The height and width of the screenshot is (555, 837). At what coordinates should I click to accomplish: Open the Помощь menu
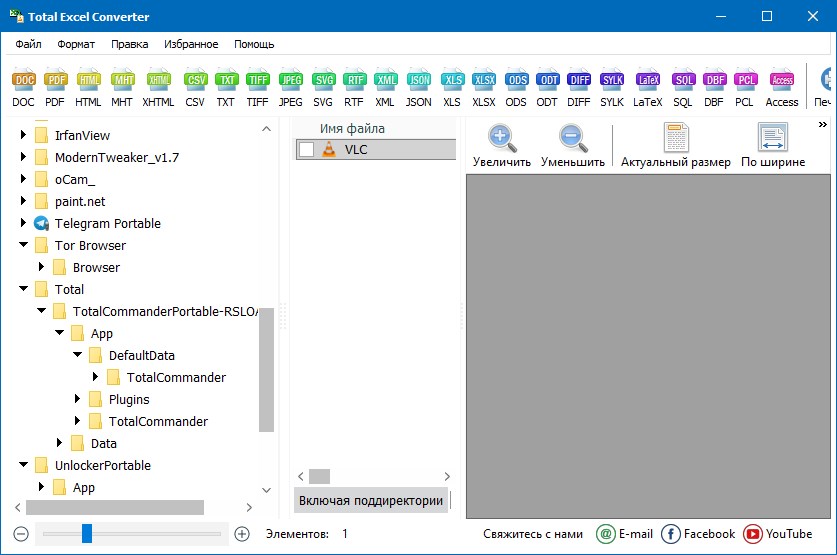click(x=254, y=44)
